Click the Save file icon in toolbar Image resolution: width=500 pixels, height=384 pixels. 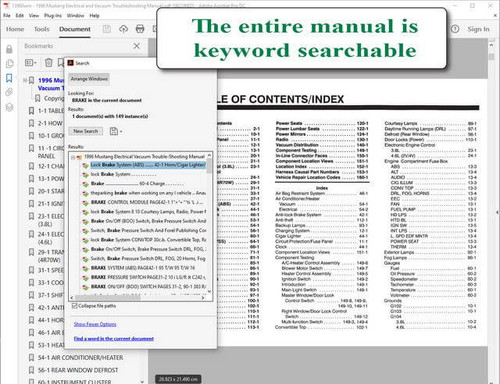pyautogui.click(x=107, y=29)
